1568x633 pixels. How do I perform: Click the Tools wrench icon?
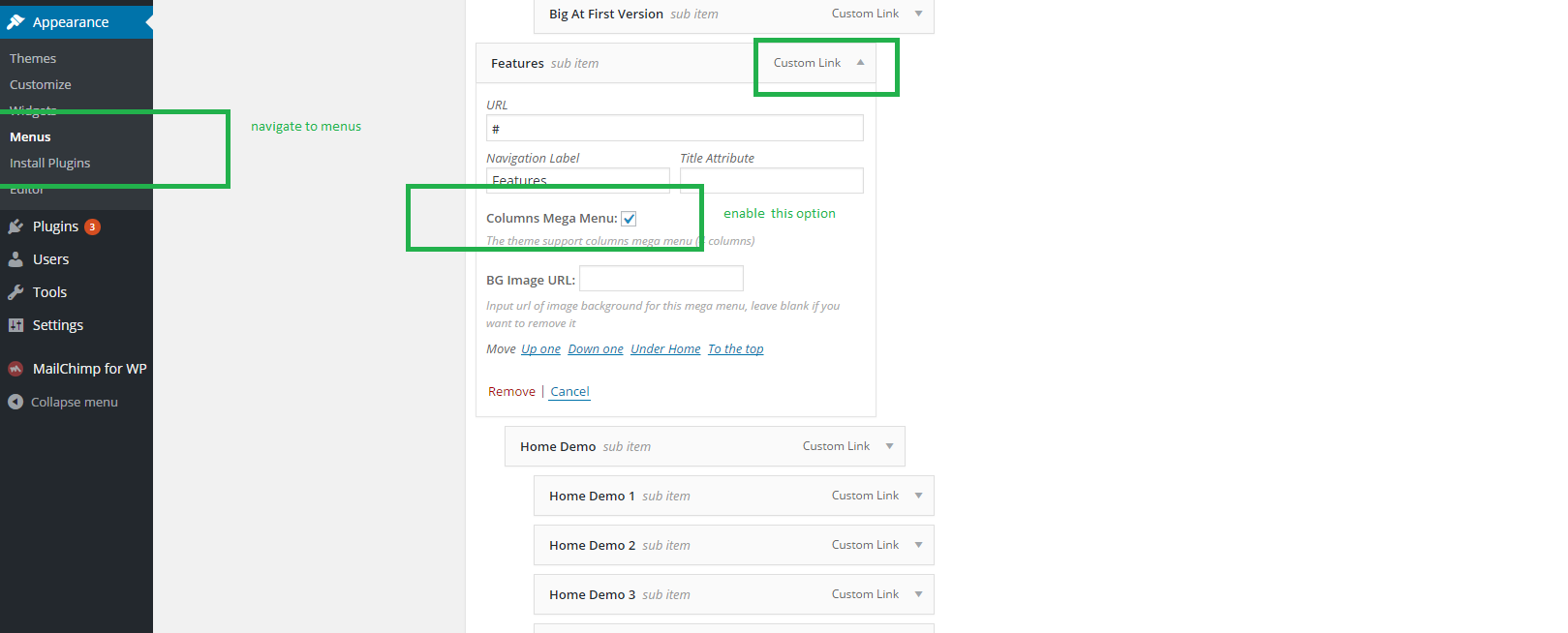(x=15, y=292)
